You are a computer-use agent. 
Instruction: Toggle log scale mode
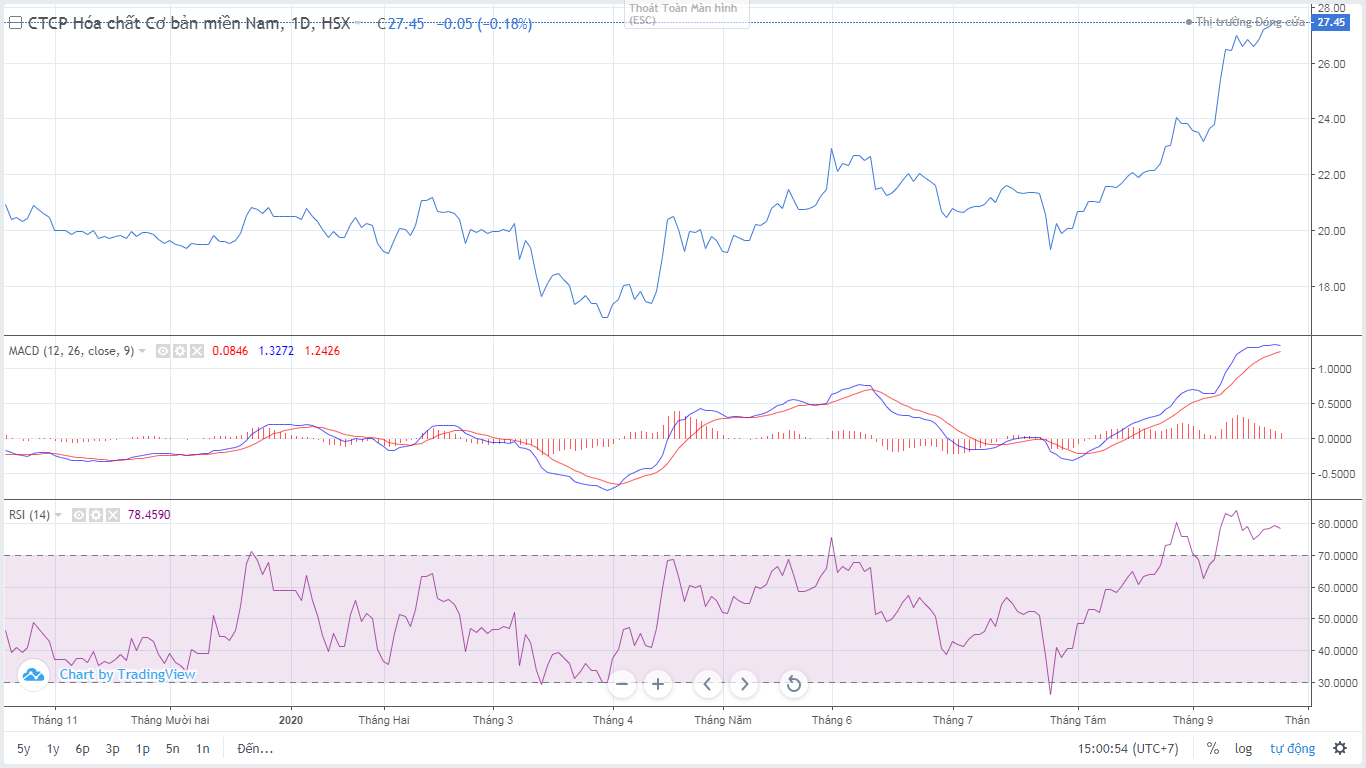tap(1243, 748)
